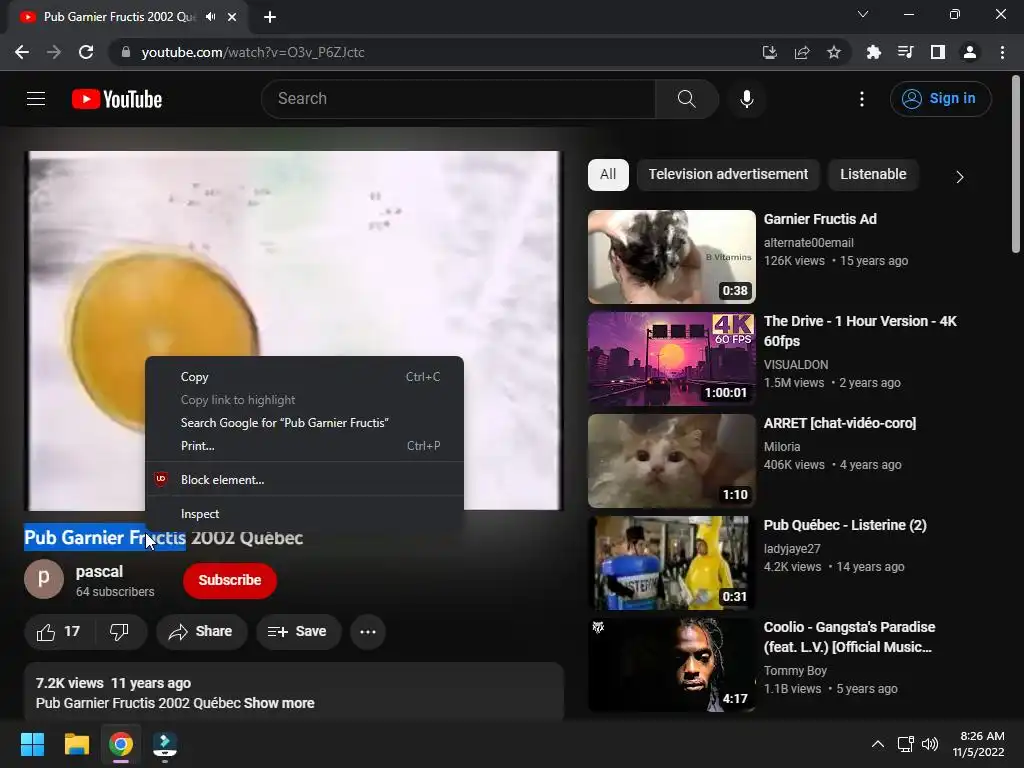Choose Print in the context menu
Viewport: 1024px width, 768px height.
(x=304, y=445)
